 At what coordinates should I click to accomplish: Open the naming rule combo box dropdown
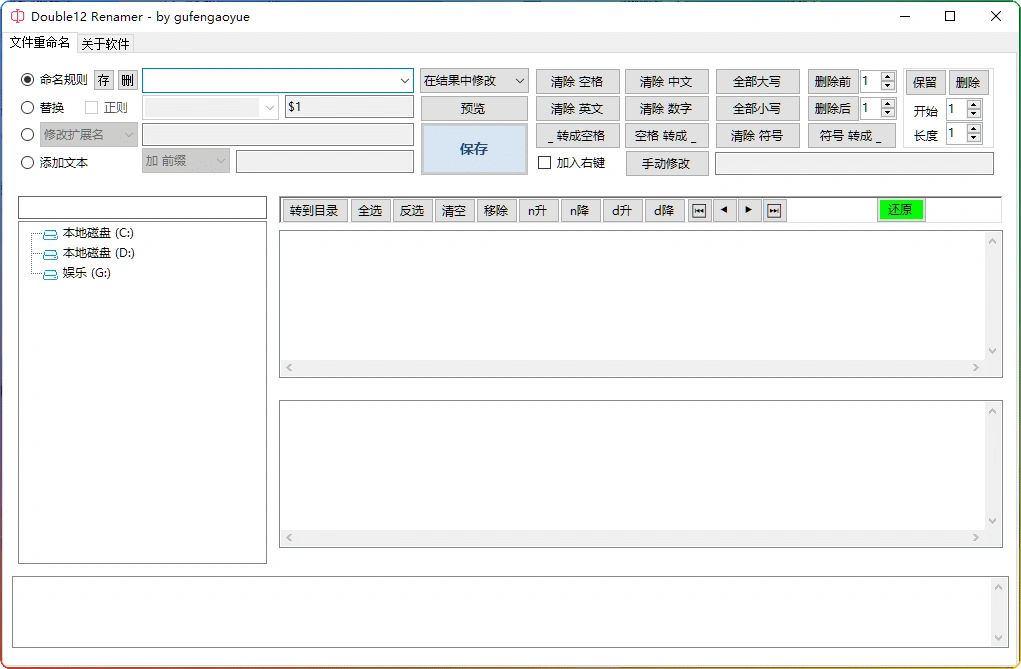405,81
